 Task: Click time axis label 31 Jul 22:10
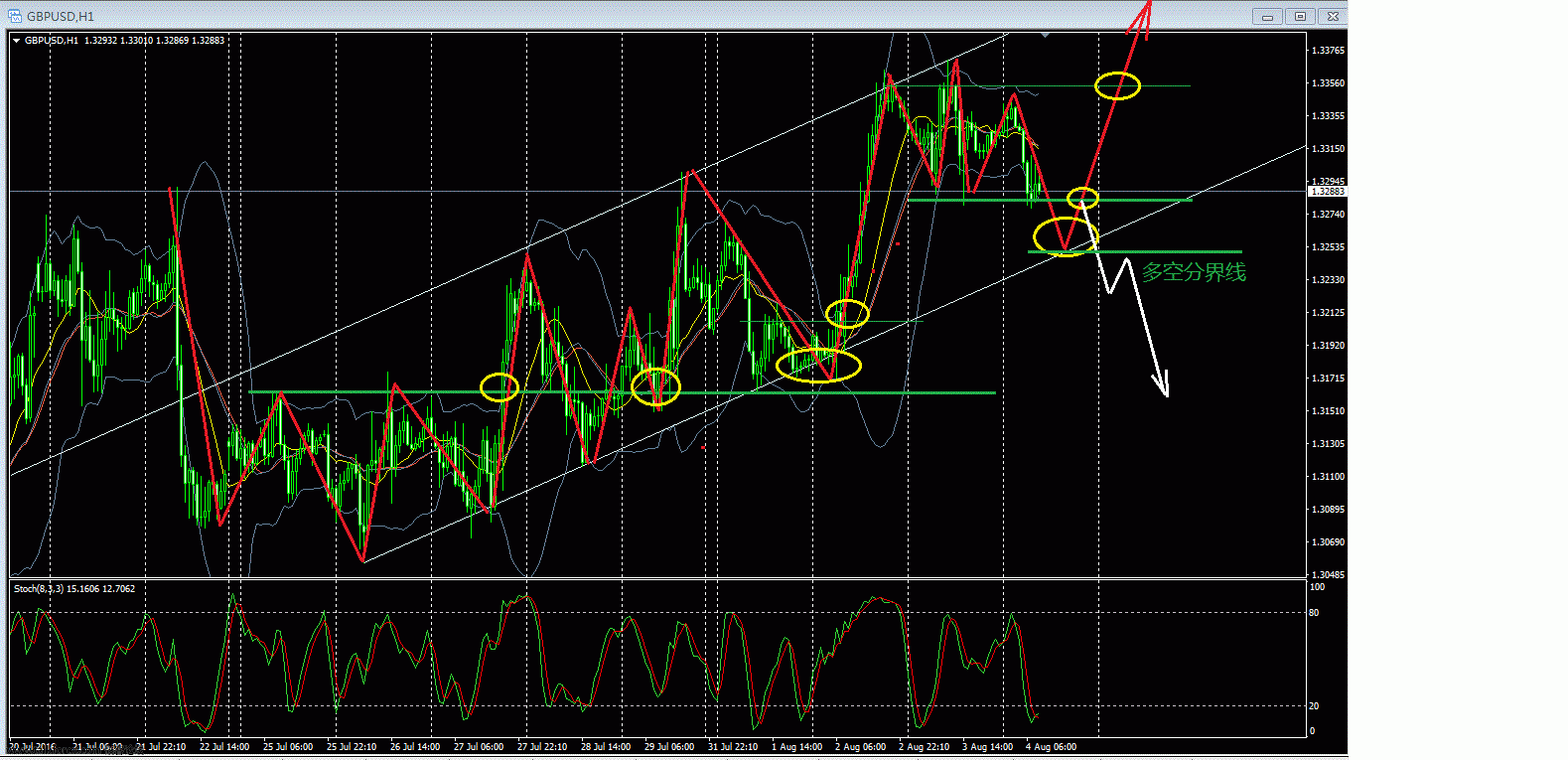[733, 746]
